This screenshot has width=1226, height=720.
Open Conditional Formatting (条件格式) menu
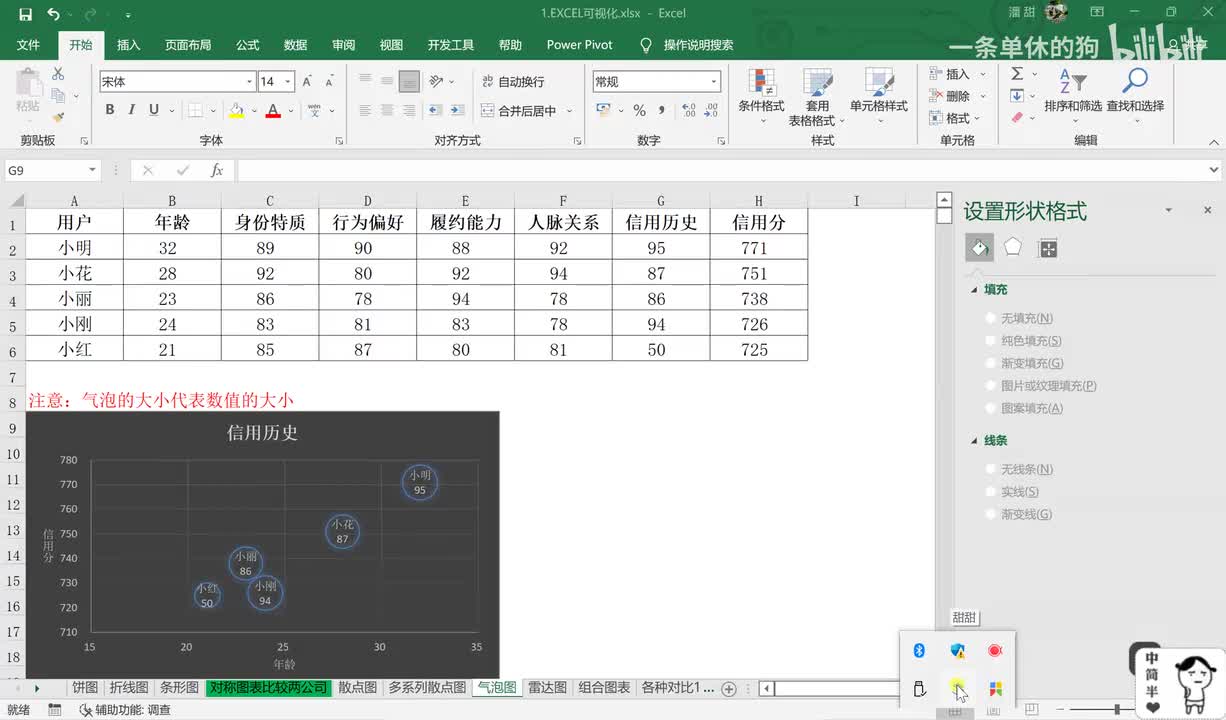(x=761, y=96)
